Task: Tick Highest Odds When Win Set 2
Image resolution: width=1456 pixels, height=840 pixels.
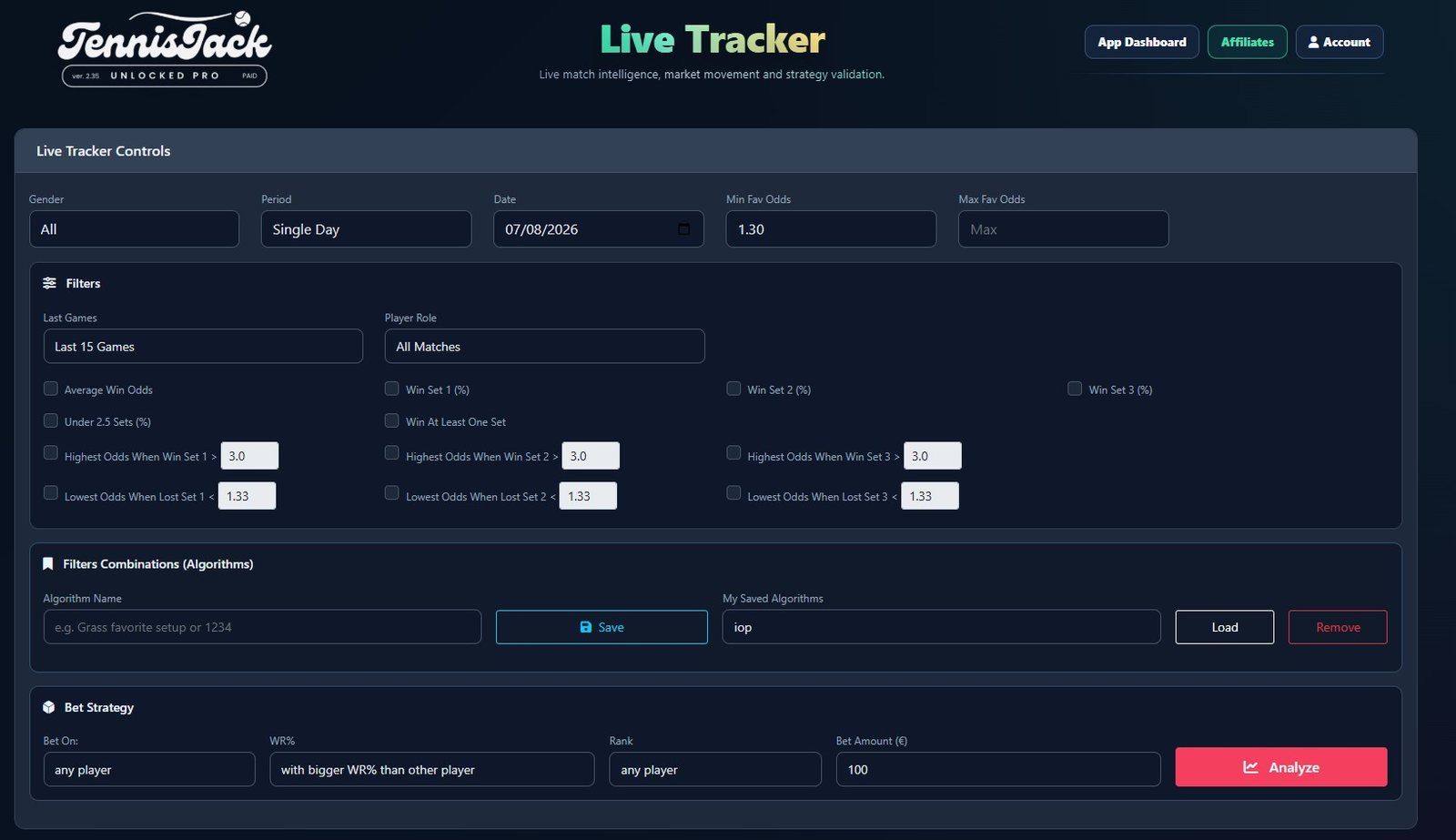Action: (x=392, y=452)
